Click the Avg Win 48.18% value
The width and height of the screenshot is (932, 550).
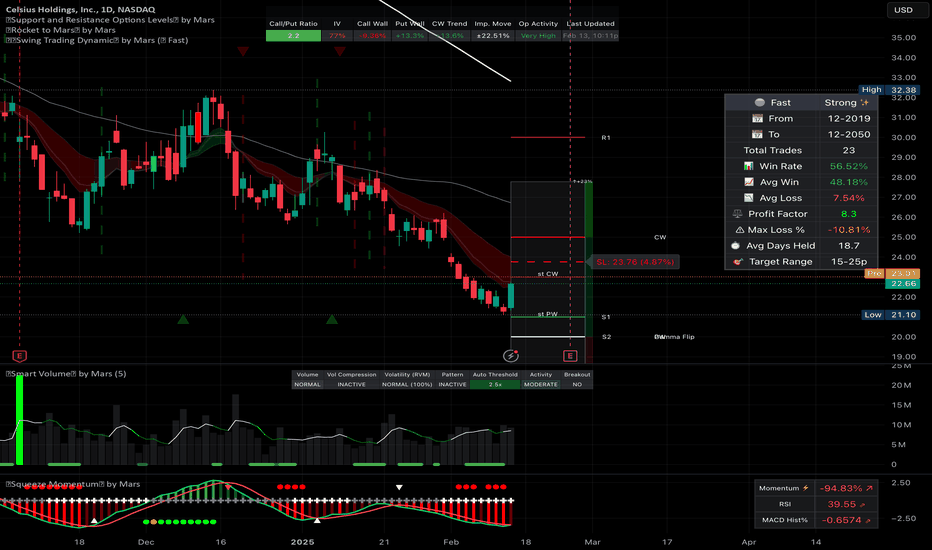pyautogui.click(x=849, y=182)
